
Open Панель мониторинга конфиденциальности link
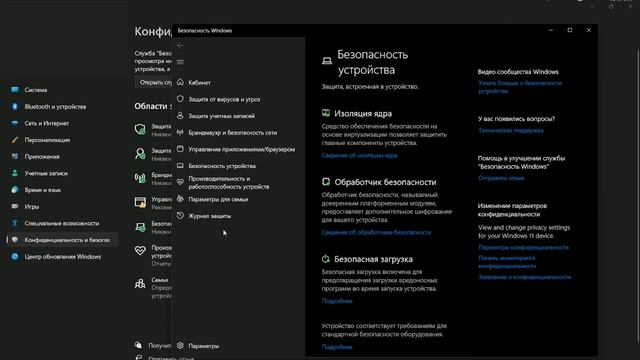[507, 262]
